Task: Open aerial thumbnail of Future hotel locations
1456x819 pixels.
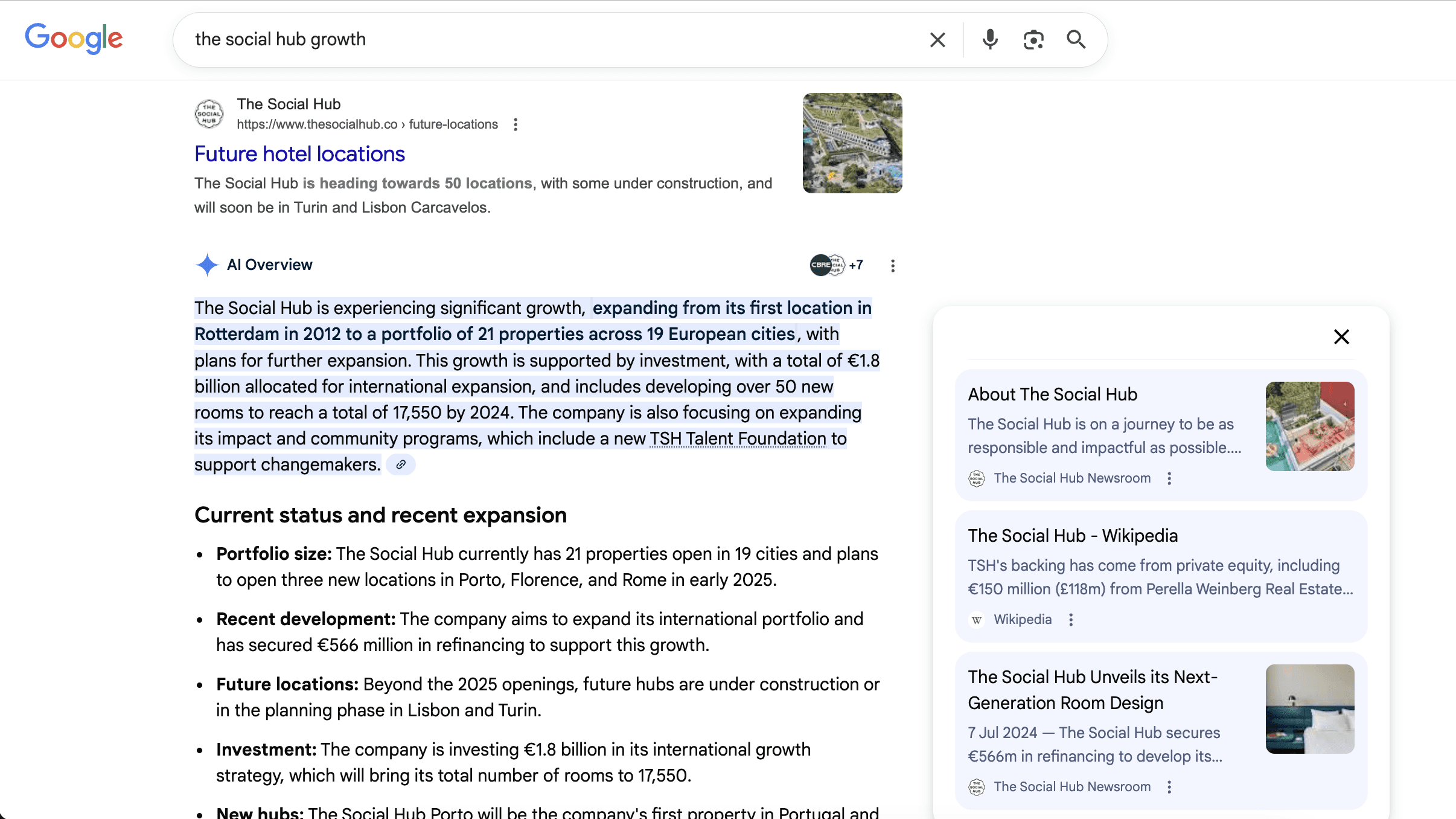Action: coord(852,143)
